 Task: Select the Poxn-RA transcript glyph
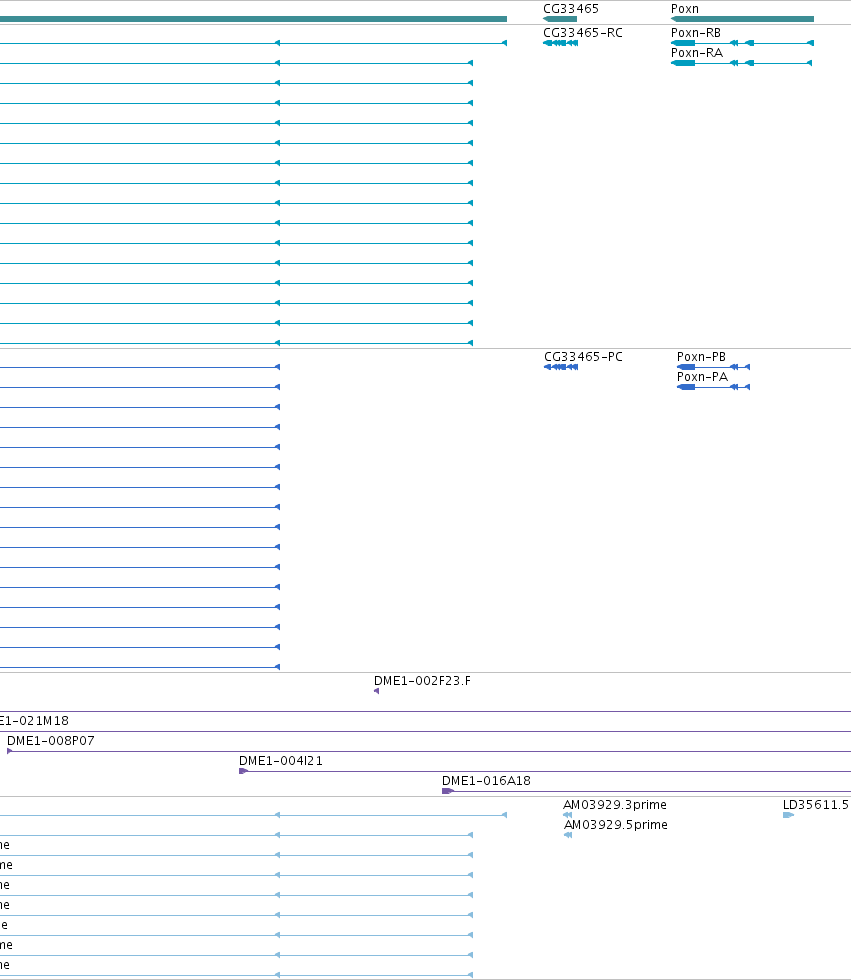point(742,63)
